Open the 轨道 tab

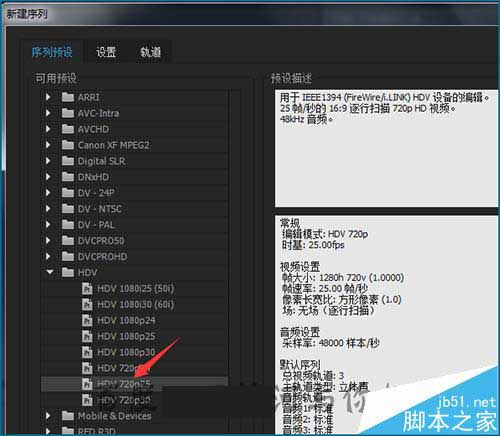point(150,52)
